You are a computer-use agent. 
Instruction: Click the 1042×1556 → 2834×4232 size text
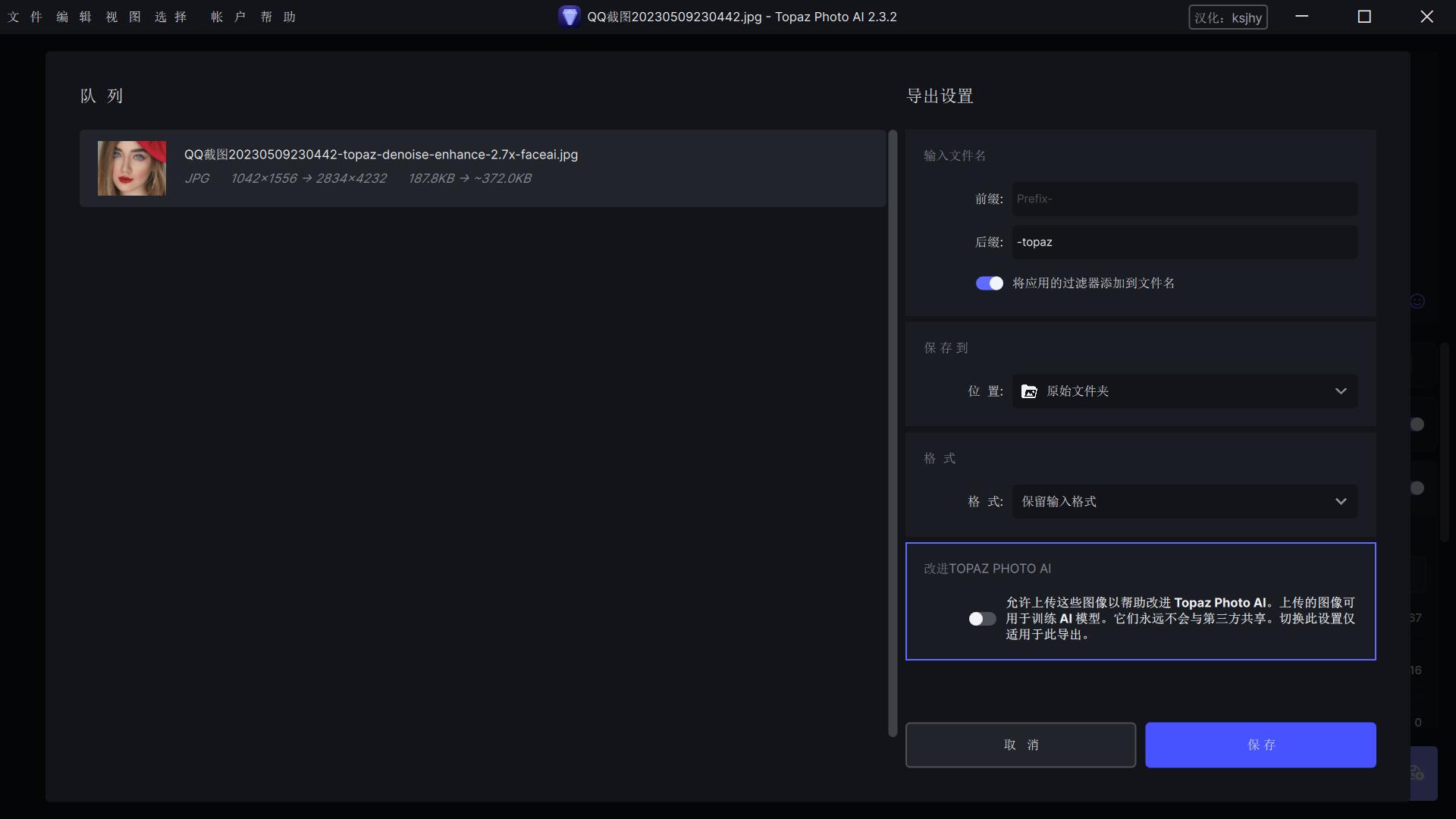309,178
